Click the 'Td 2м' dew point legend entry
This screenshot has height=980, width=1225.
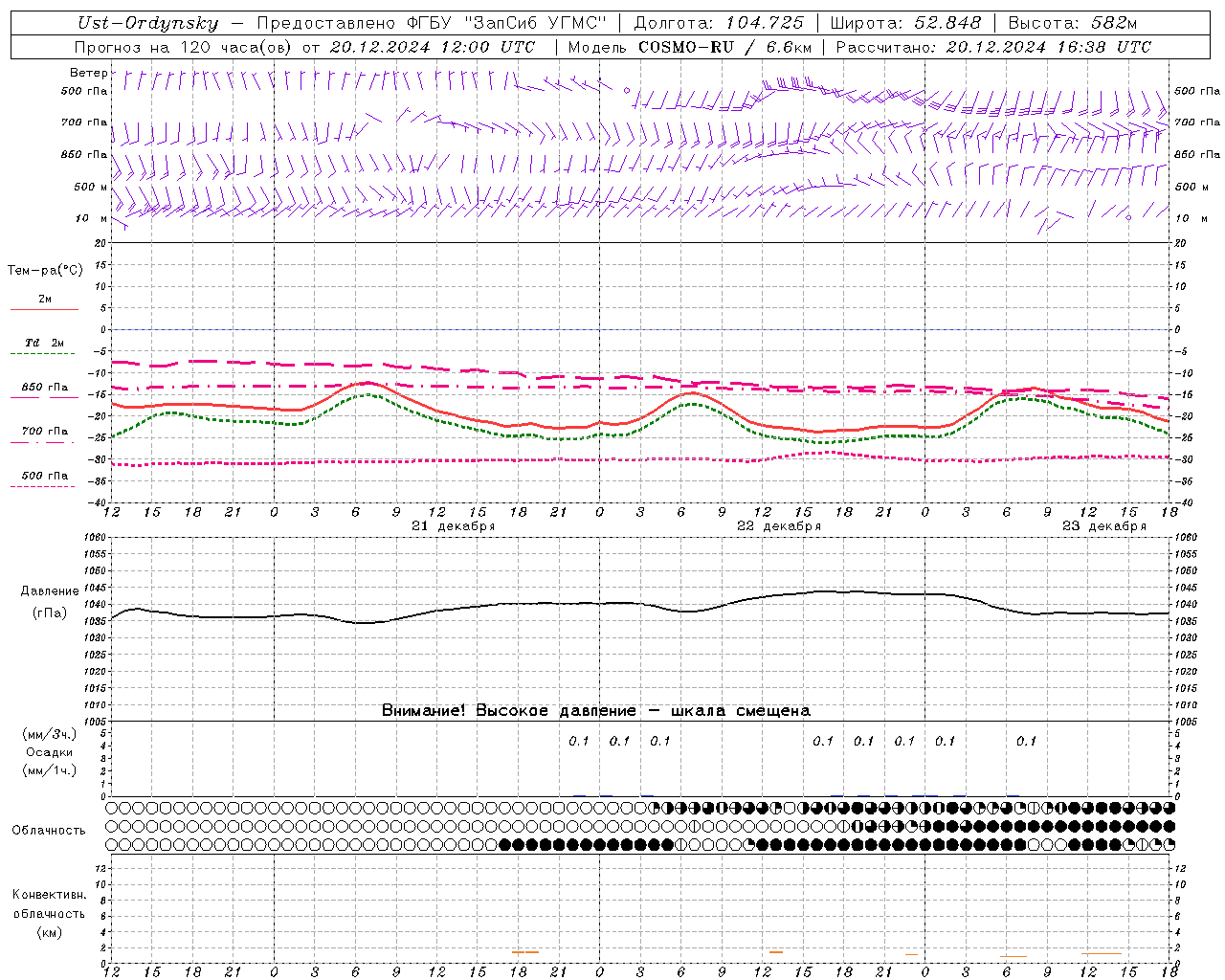(45, 343)
